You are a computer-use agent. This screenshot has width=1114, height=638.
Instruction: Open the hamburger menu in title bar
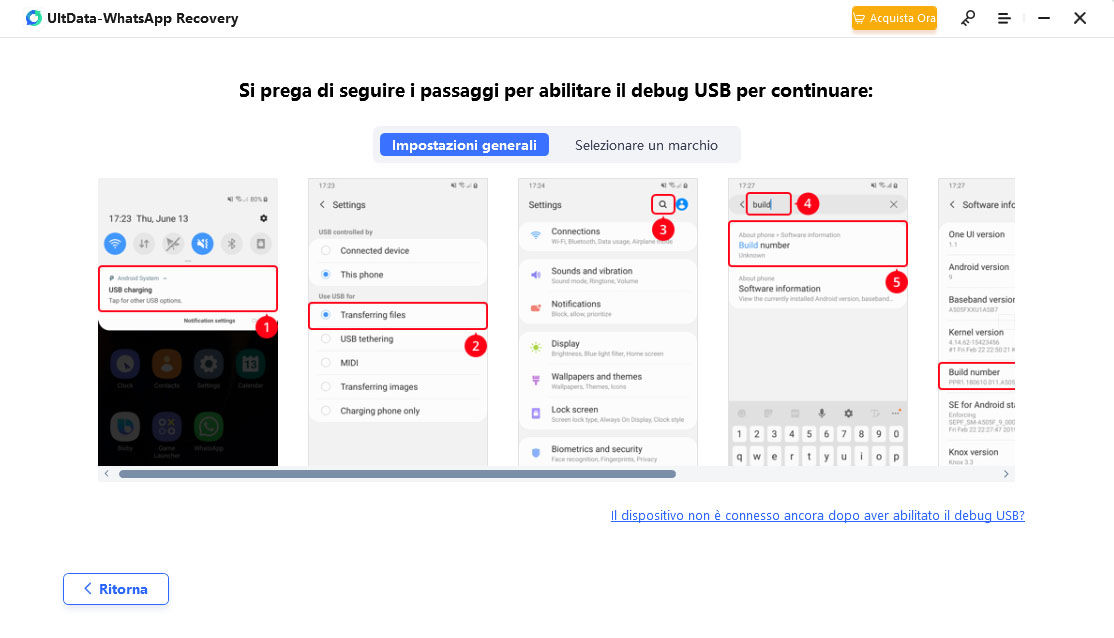coord(1004,18)
